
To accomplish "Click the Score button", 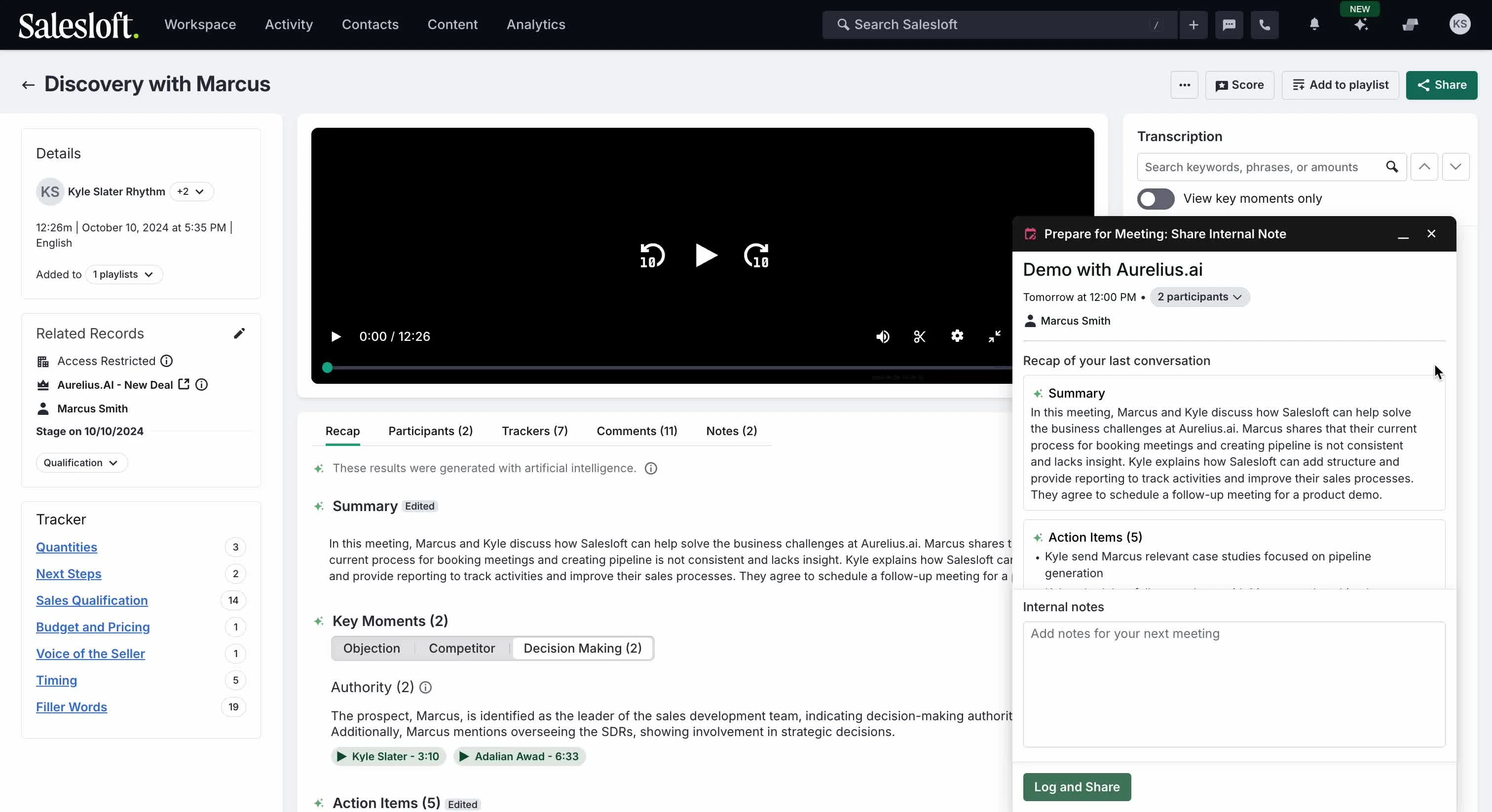I will pyautogui.click(x=1239, y=85).
